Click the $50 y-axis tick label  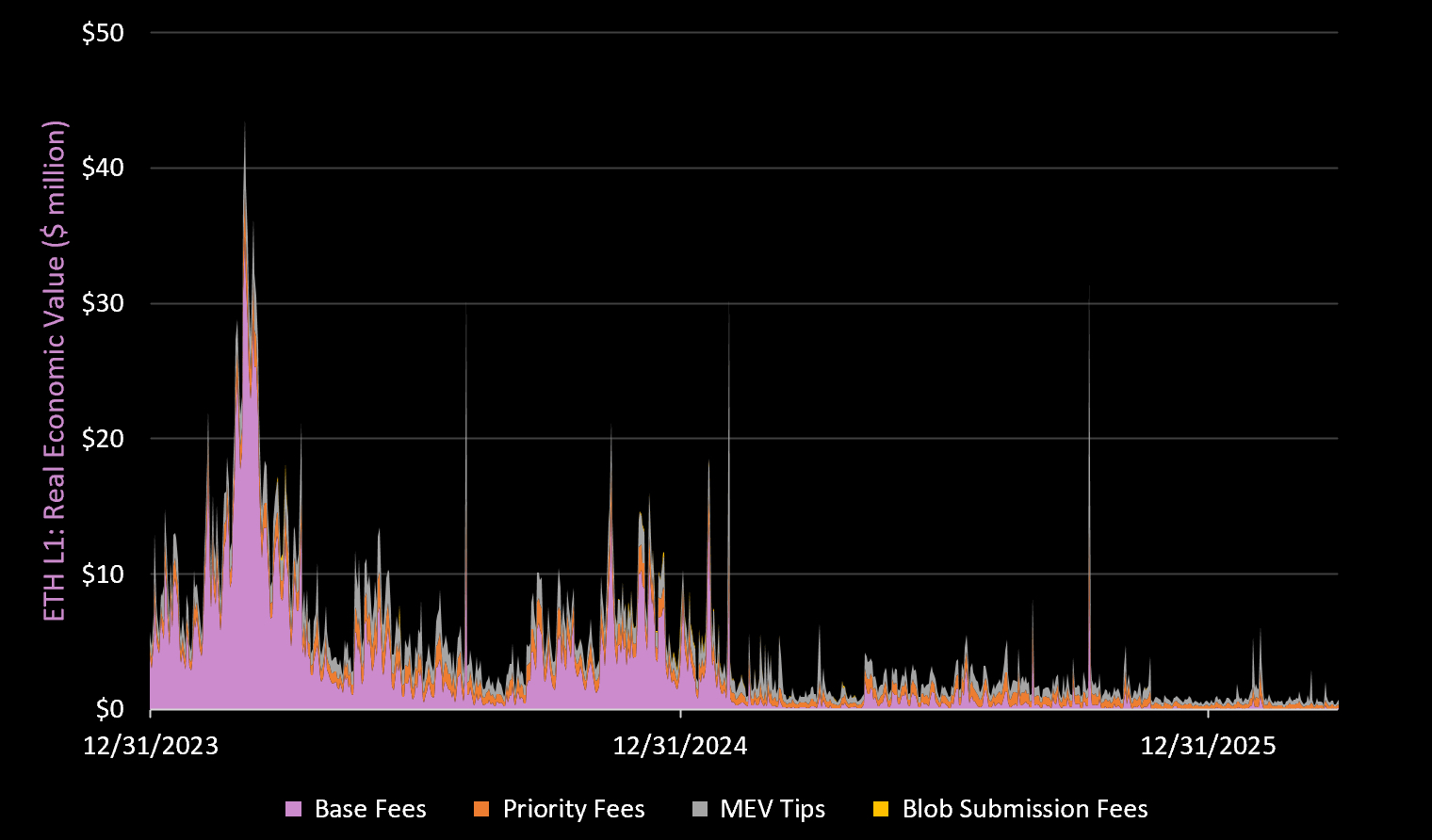[x=103, y=33]
